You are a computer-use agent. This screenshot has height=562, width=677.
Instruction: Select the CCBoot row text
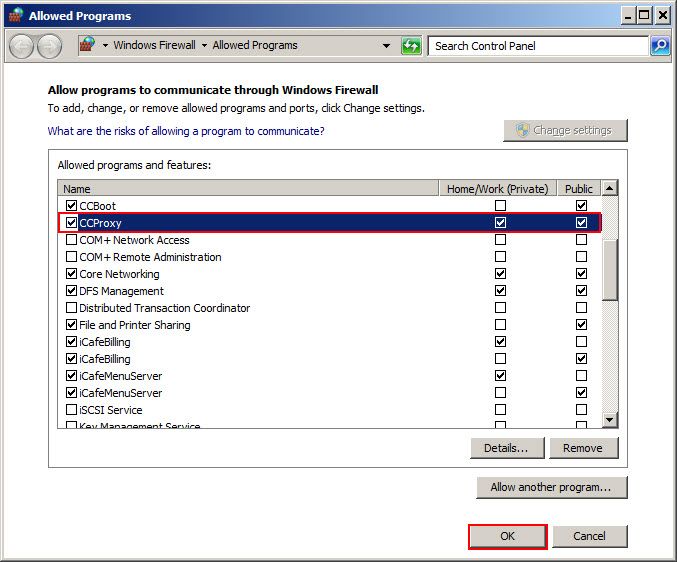[98, 206]
